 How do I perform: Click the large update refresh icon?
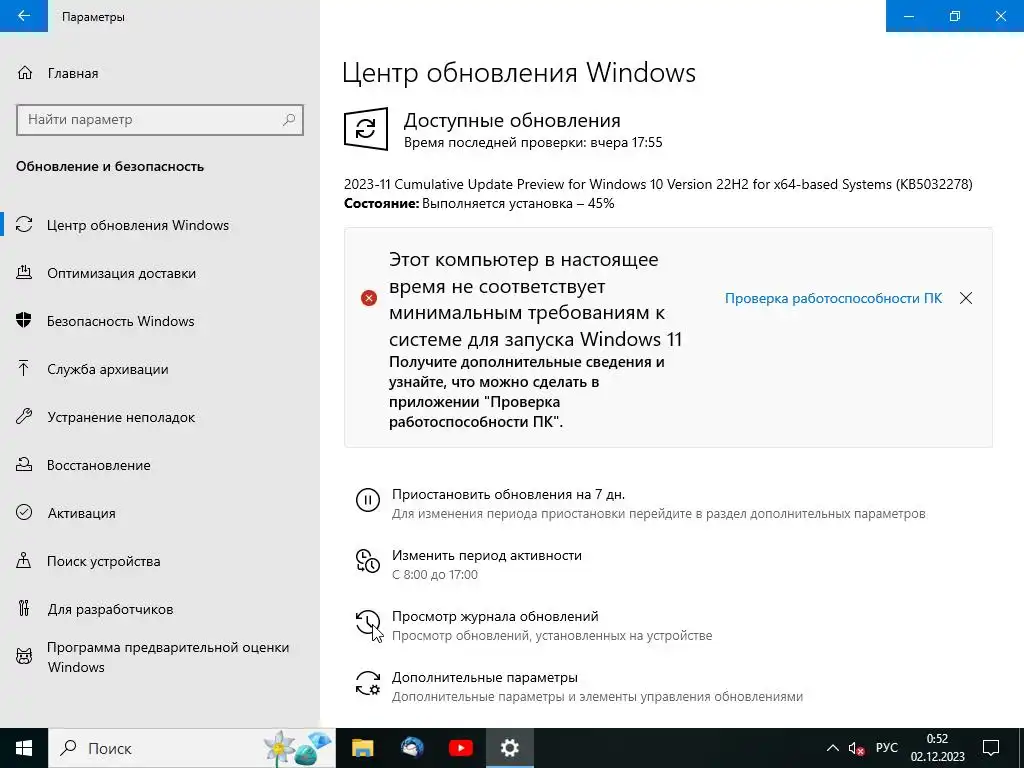click(x=366, y=129)
